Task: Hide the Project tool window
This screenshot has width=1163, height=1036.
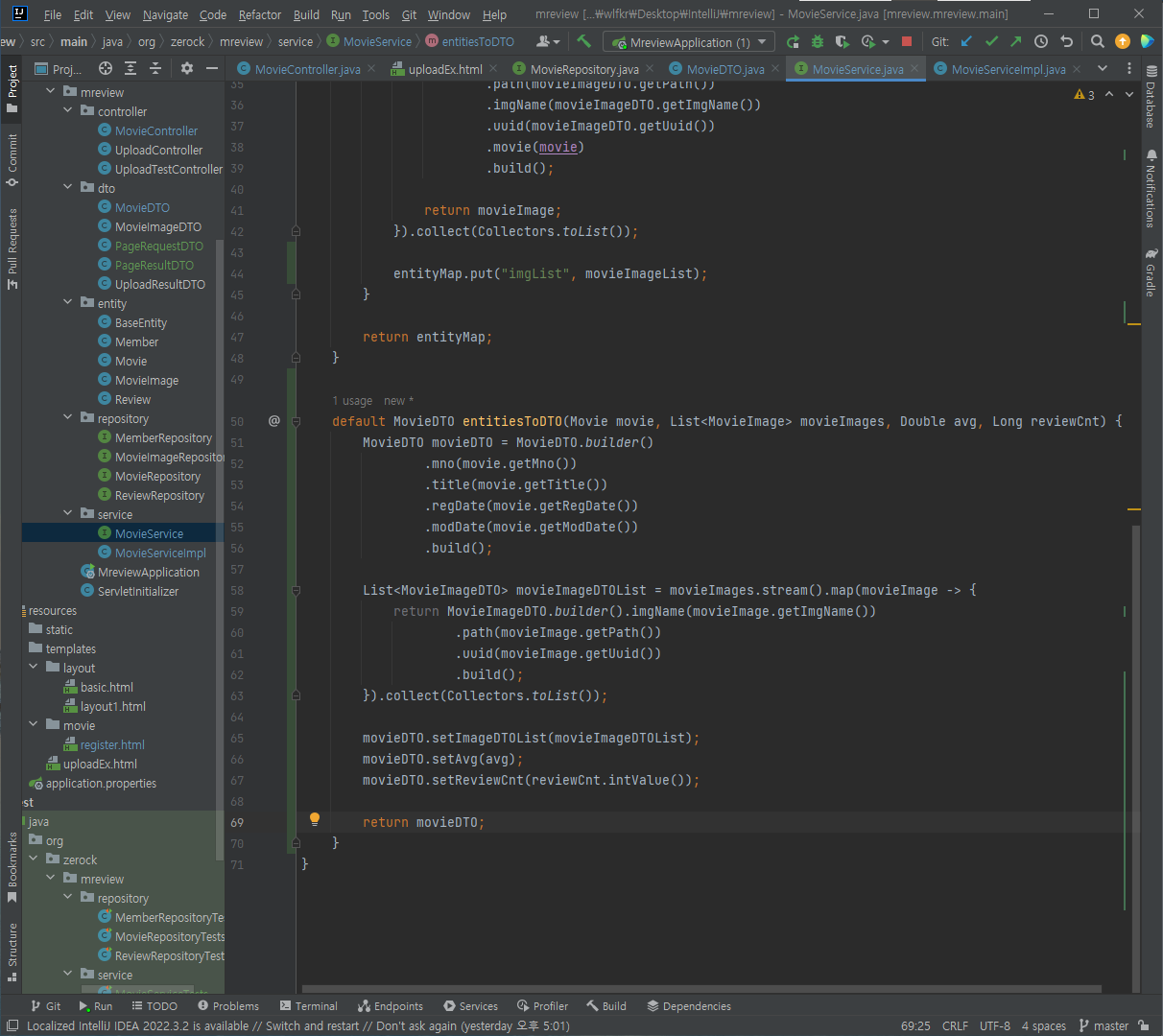Action: pos(212,68)
